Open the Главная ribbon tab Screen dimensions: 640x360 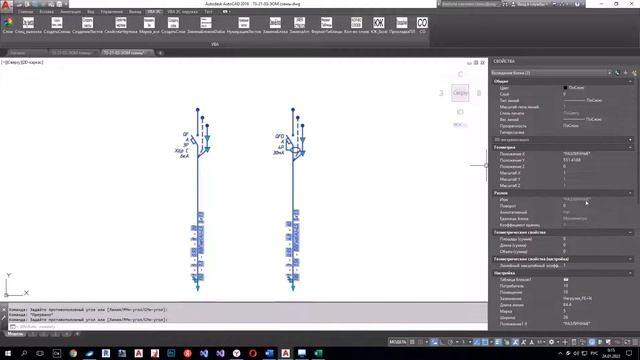(25, 12)
